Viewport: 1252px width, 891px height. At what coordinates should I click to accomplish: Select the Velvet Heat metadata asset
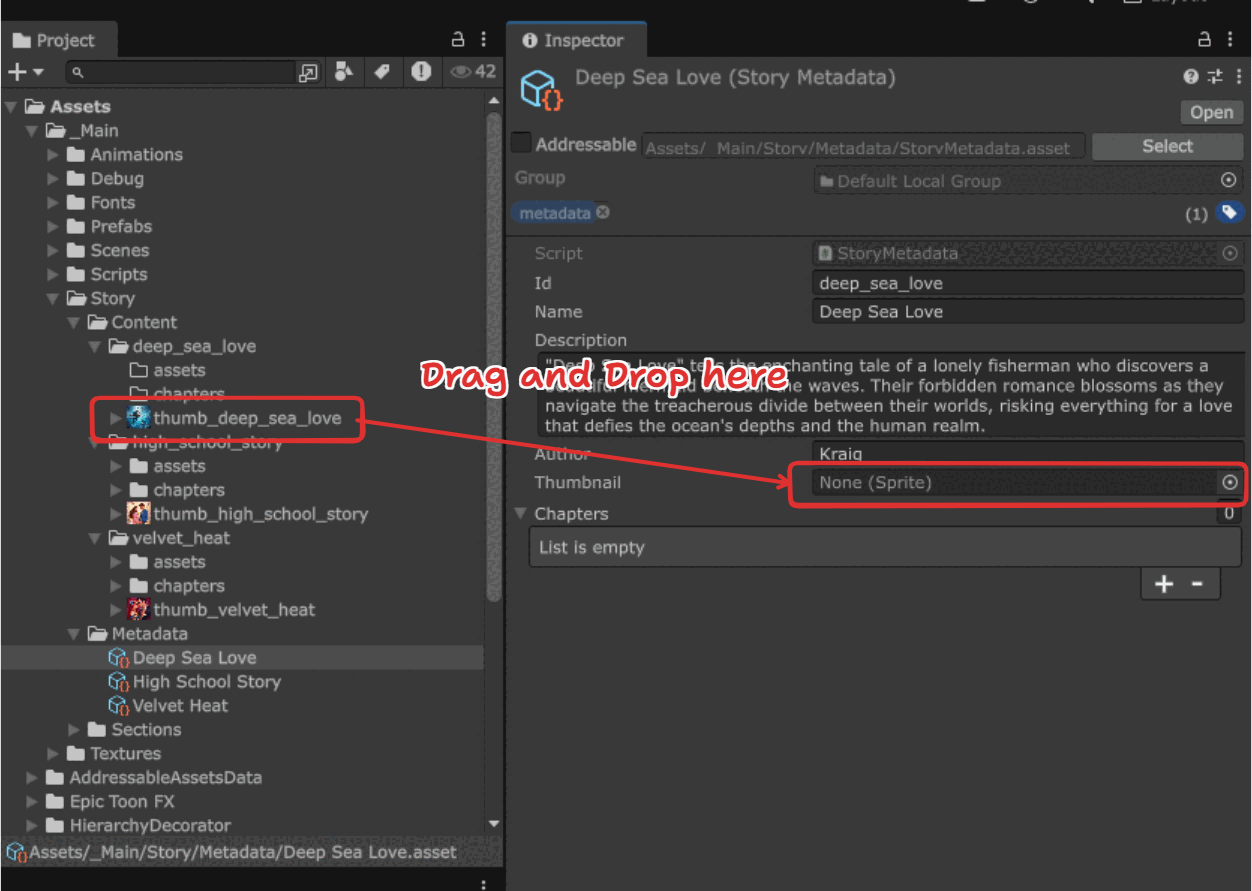tap(178, 705)
